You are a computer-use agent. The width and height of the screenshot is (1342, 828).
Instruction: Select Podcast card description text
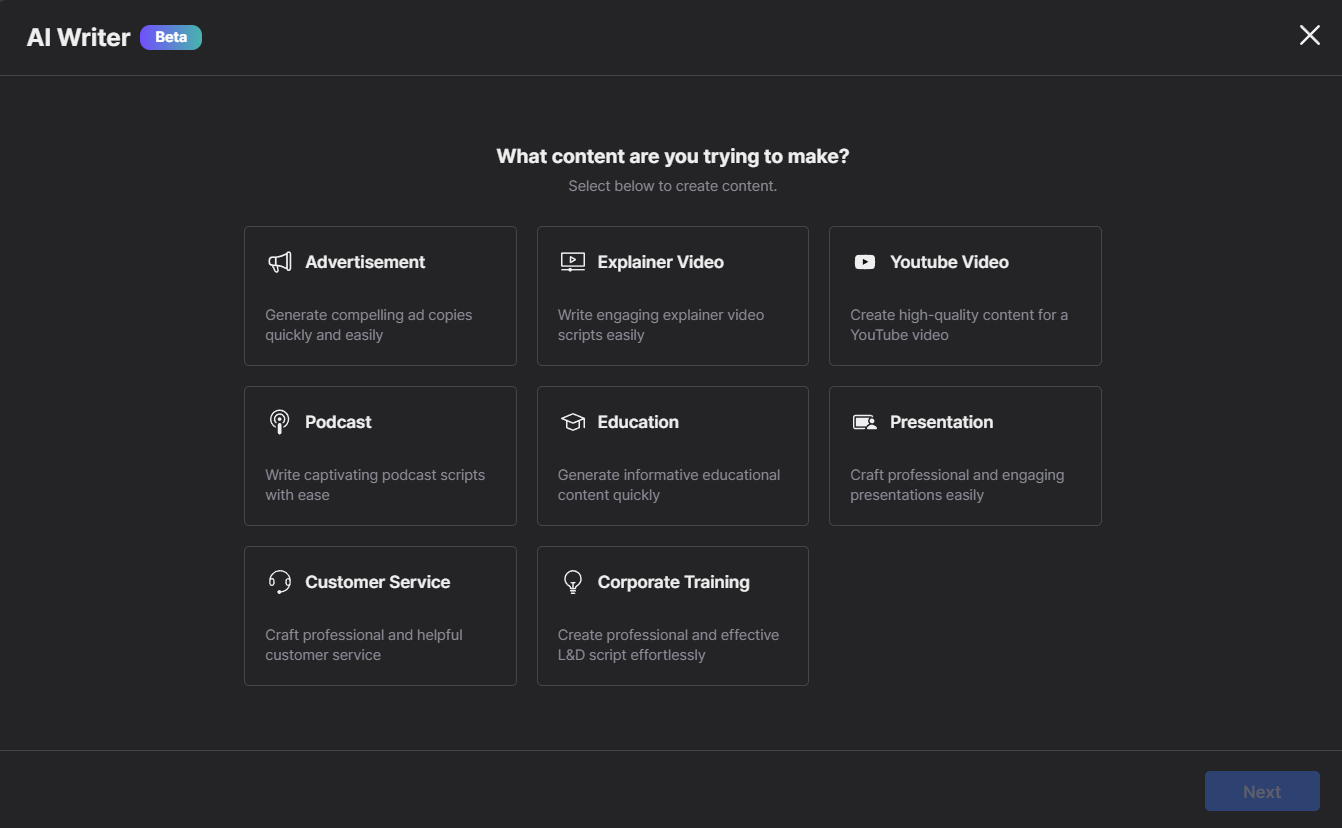coord(375,485)
